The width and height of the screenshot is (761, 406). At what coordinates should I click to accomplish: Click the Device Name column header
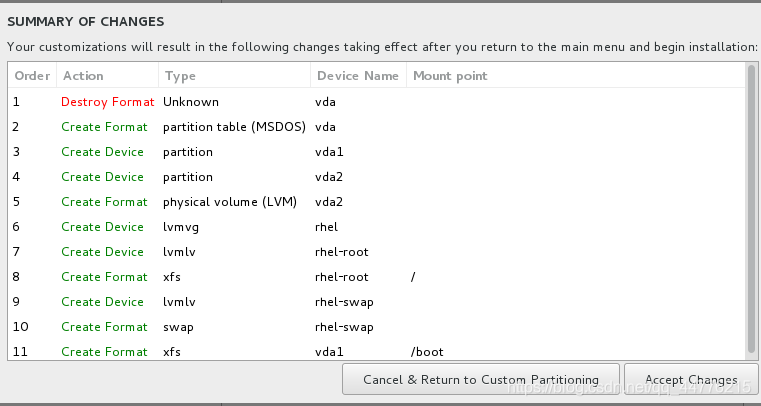click(x=358, y=76)
